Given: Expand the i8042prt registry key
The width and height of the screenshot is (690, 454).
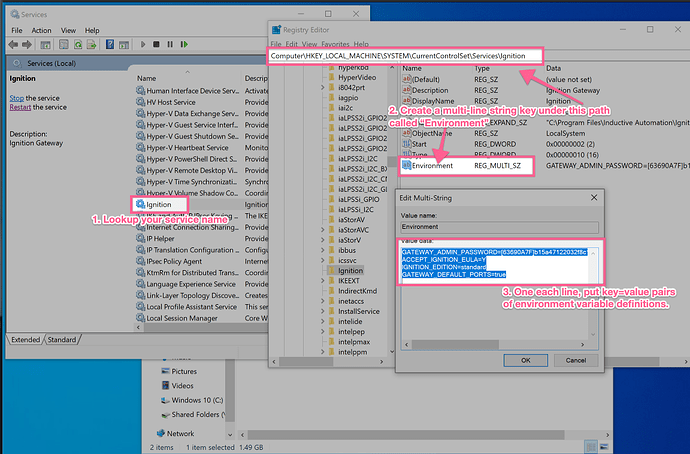Looking at the screenshot, I should click(323, 88).
